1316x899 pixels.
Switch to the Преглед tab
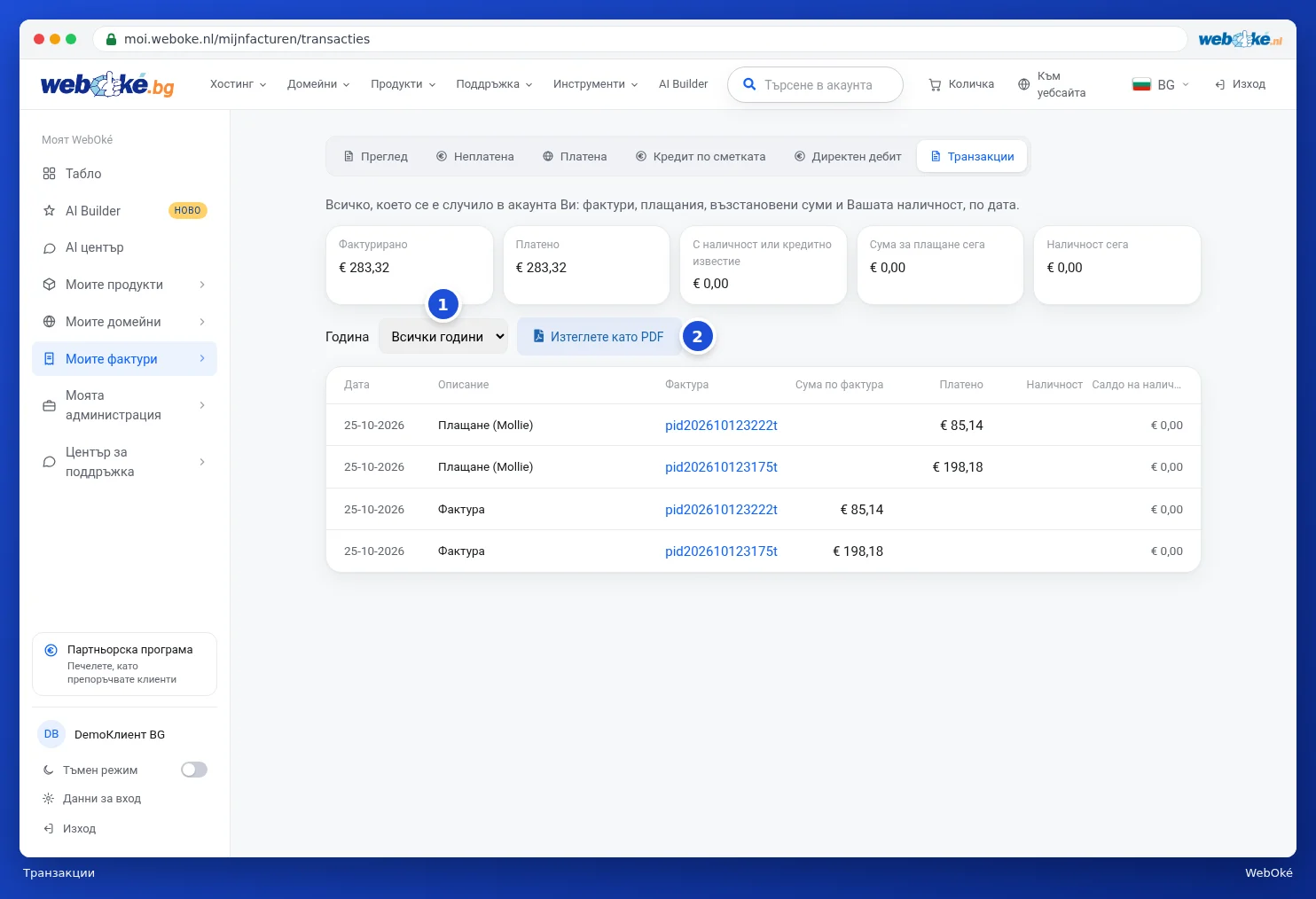(376, 157)
